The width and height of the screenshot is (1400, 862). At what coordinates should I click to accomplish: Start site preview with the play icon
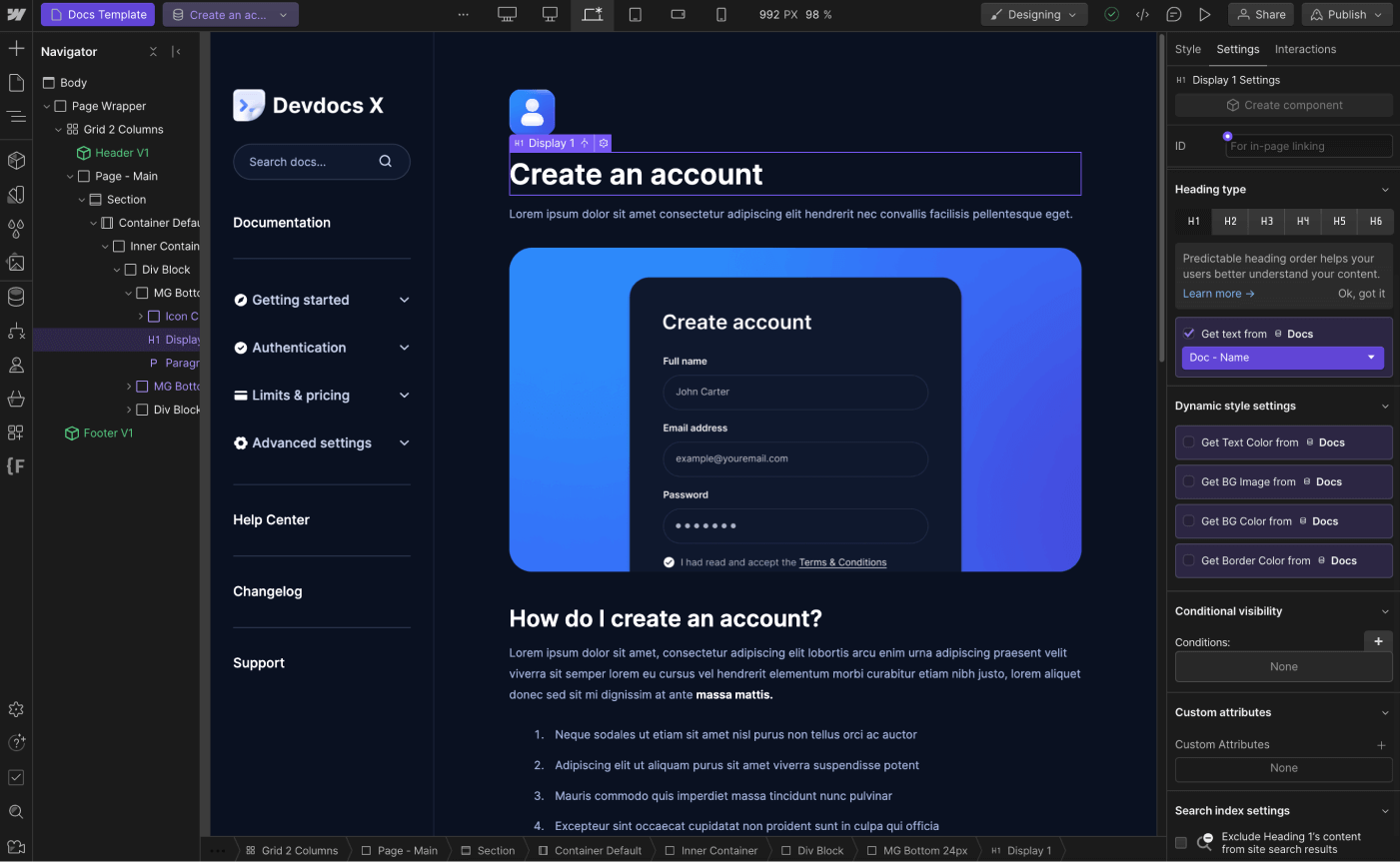(x=1205, y=14)
